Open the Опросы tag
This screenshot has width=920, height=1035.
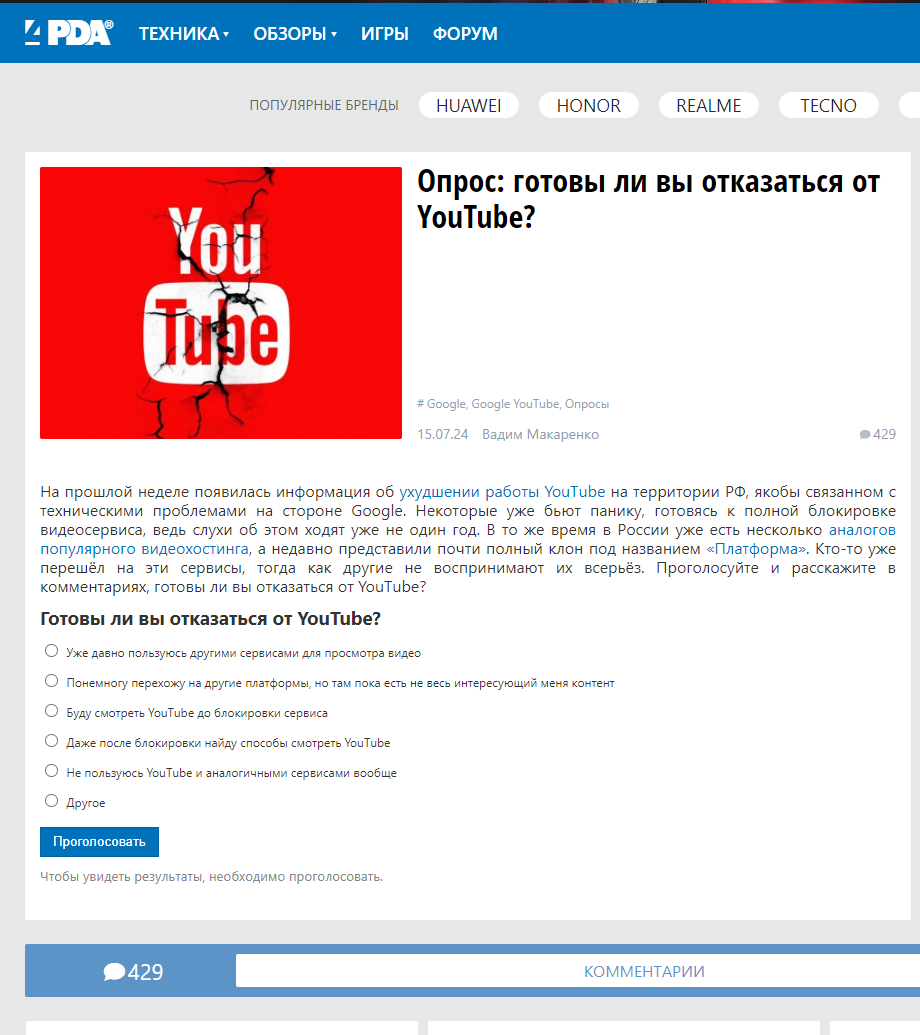coord(587,404)
